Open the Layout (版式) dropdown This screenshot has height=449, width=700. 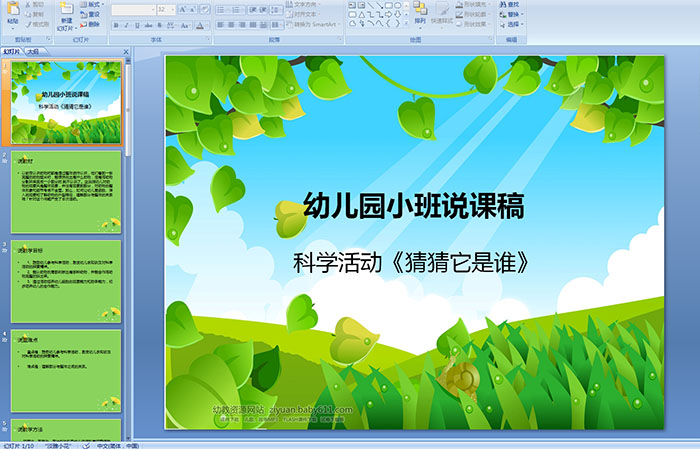click(92, 4)
